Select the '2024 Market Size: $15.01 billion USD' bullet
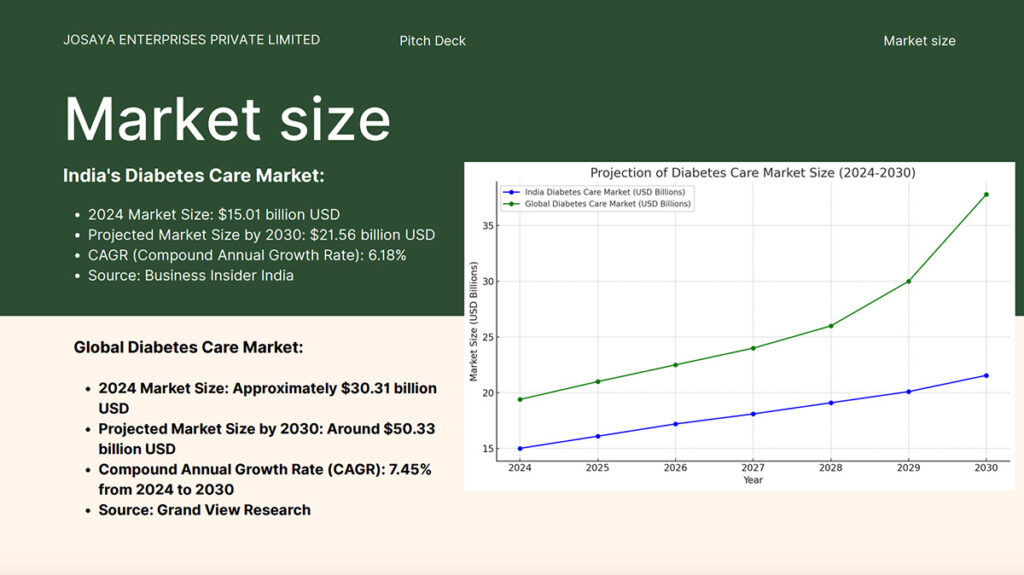Viewport: 1024px width, 575px height. coord(214,214)
